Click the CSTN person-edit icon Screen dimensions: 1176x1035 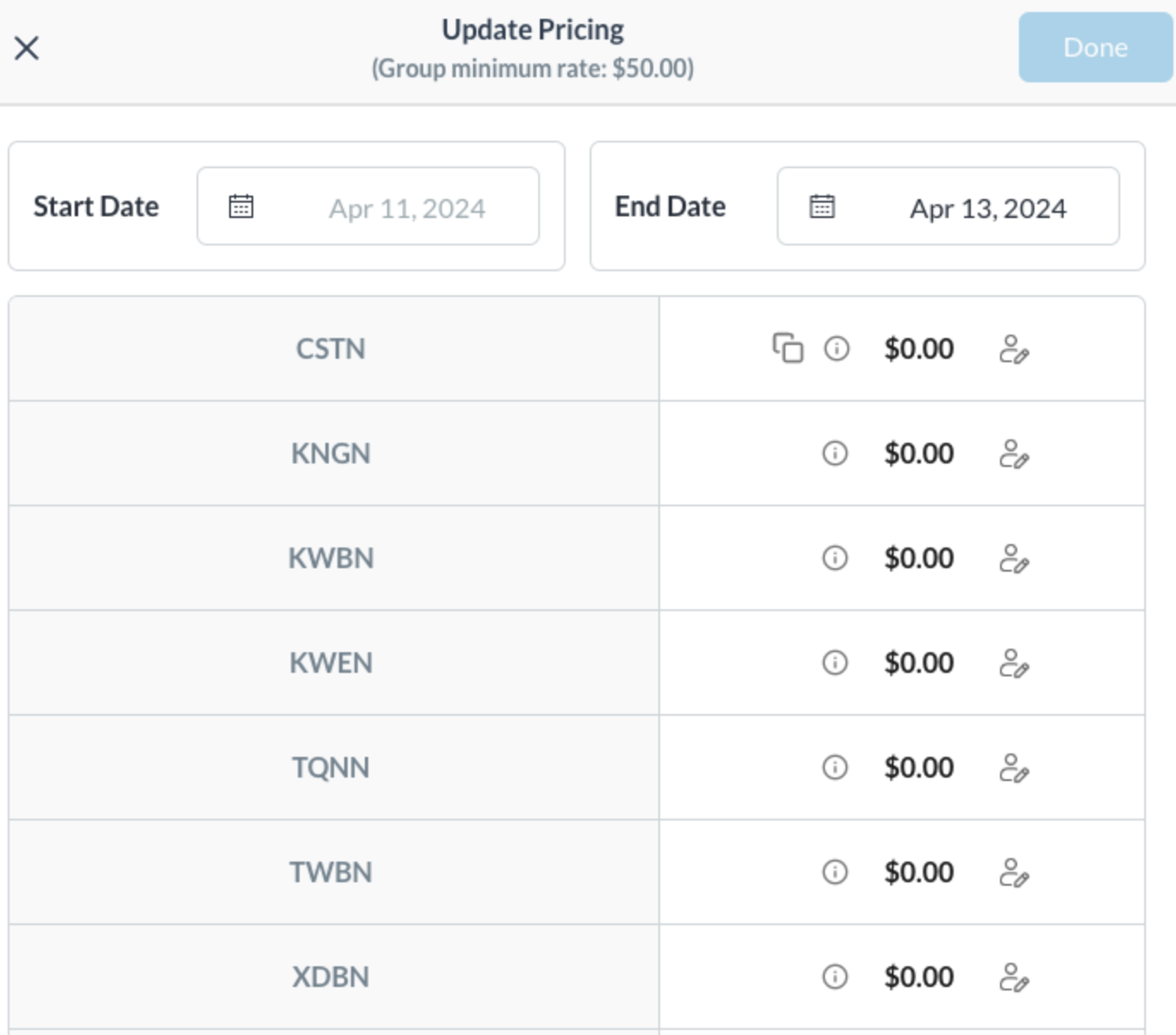[1014, 349]
